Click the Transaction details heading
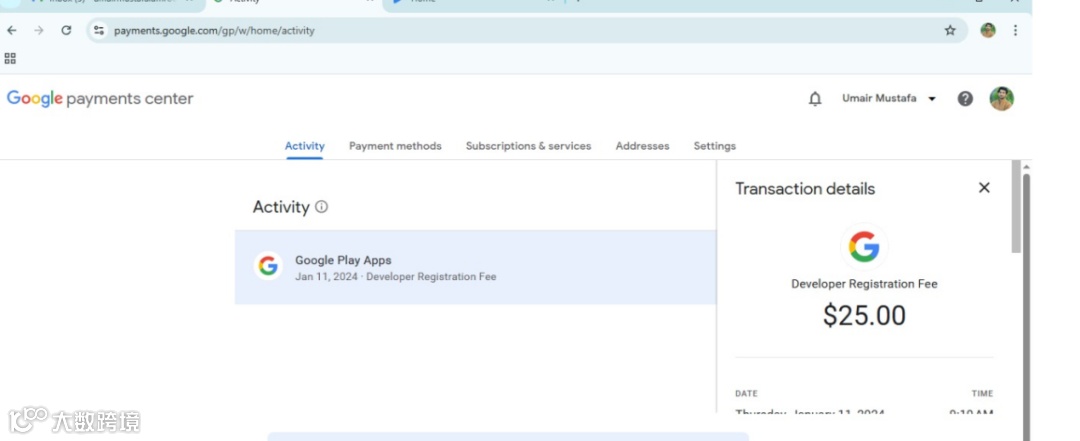 click(805, 189)
